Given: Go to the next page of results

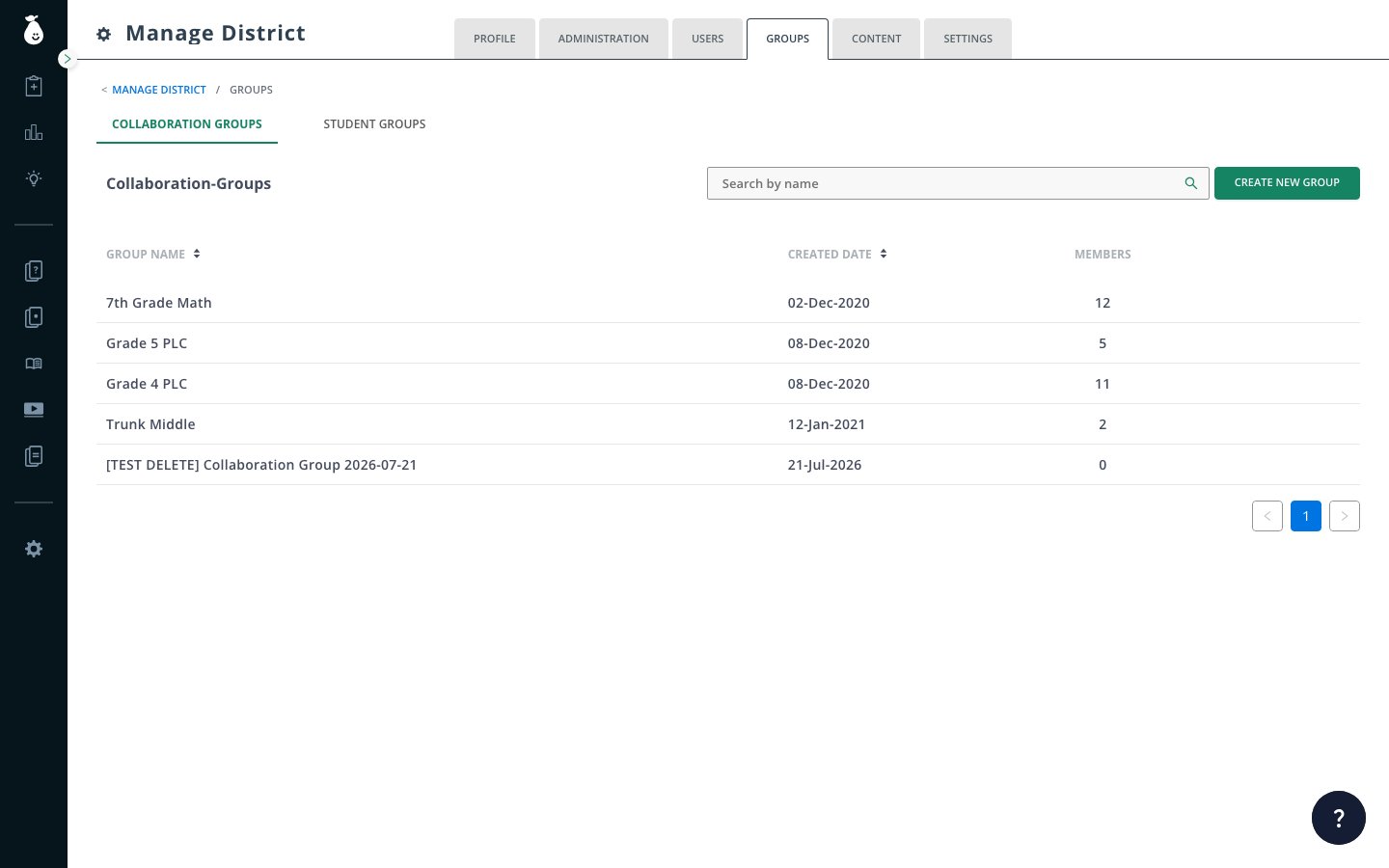Looking at the screenshot, I should (1345, 516).
